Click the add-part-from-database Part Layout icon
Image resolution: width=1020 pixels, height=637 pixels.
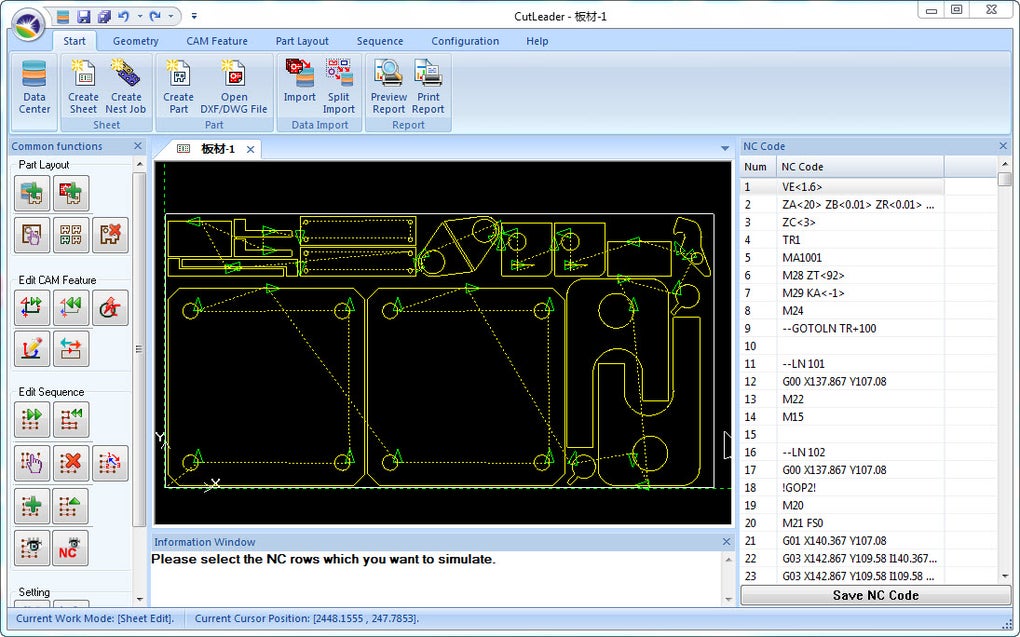(x=32, y=193)
